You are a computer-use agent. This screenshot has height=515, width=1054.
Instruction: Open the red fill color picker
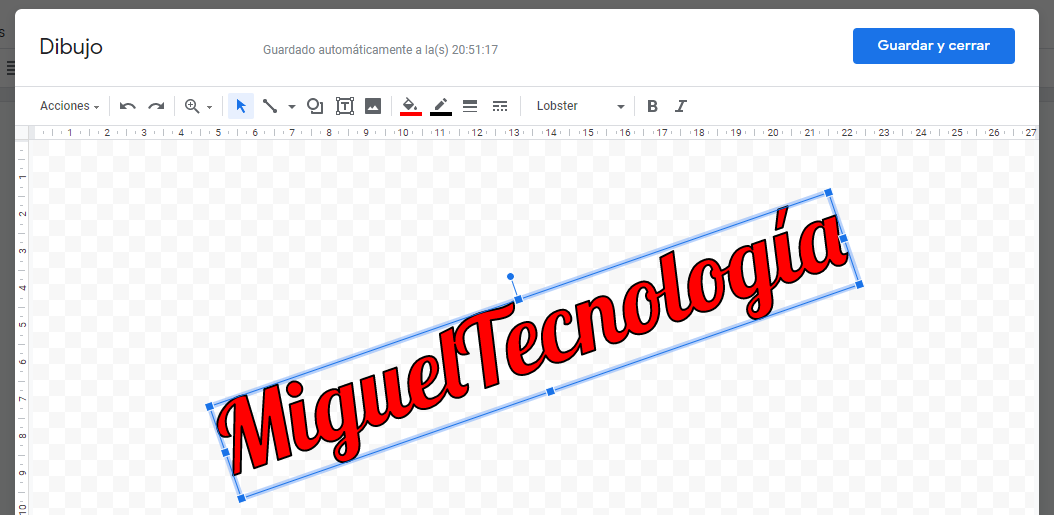click(x=410, y=106)
